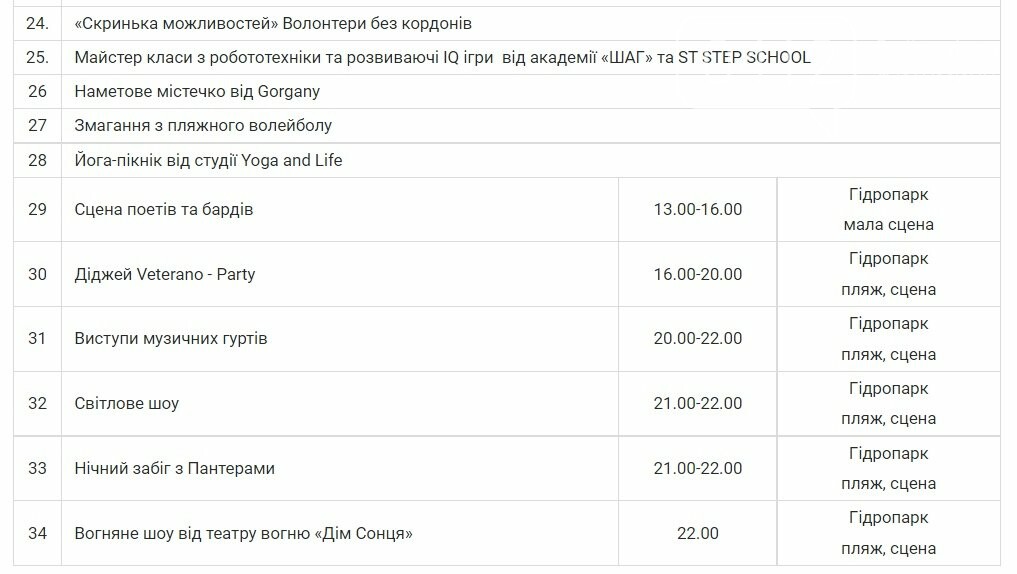
Task: Select the Діджей Veterano - Party cell
Action: pyautogui.click(x=165, y=274)
